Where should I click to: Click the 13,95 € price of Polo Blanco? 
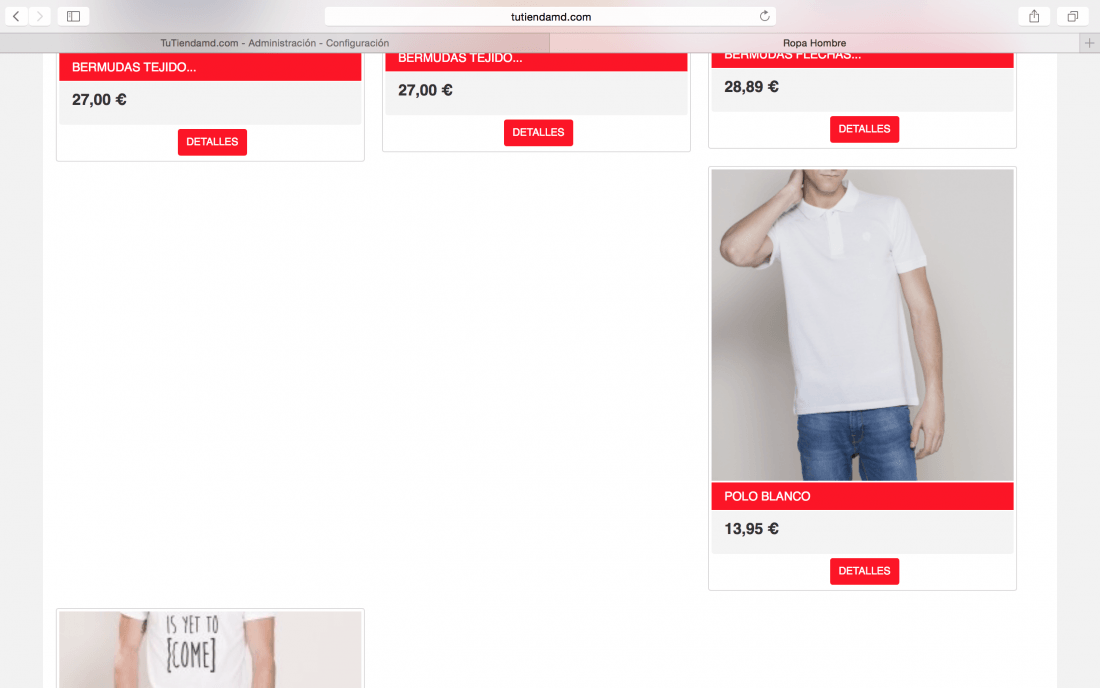(751, 529)
